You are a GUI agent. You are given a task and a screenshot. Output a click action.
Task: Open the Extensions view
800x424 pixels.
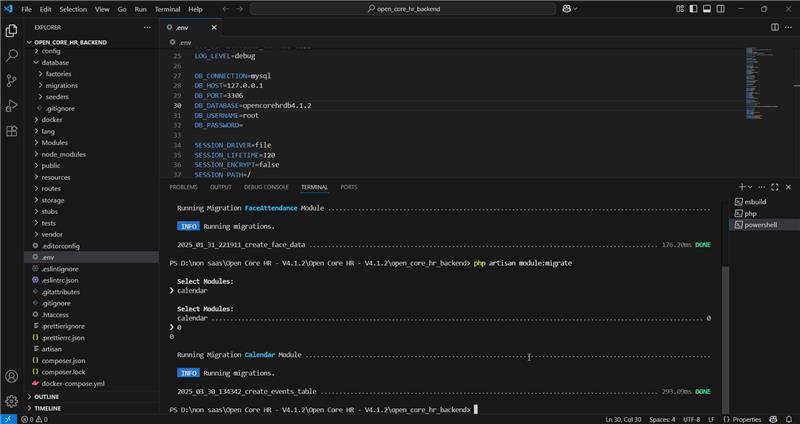point(11,131)
